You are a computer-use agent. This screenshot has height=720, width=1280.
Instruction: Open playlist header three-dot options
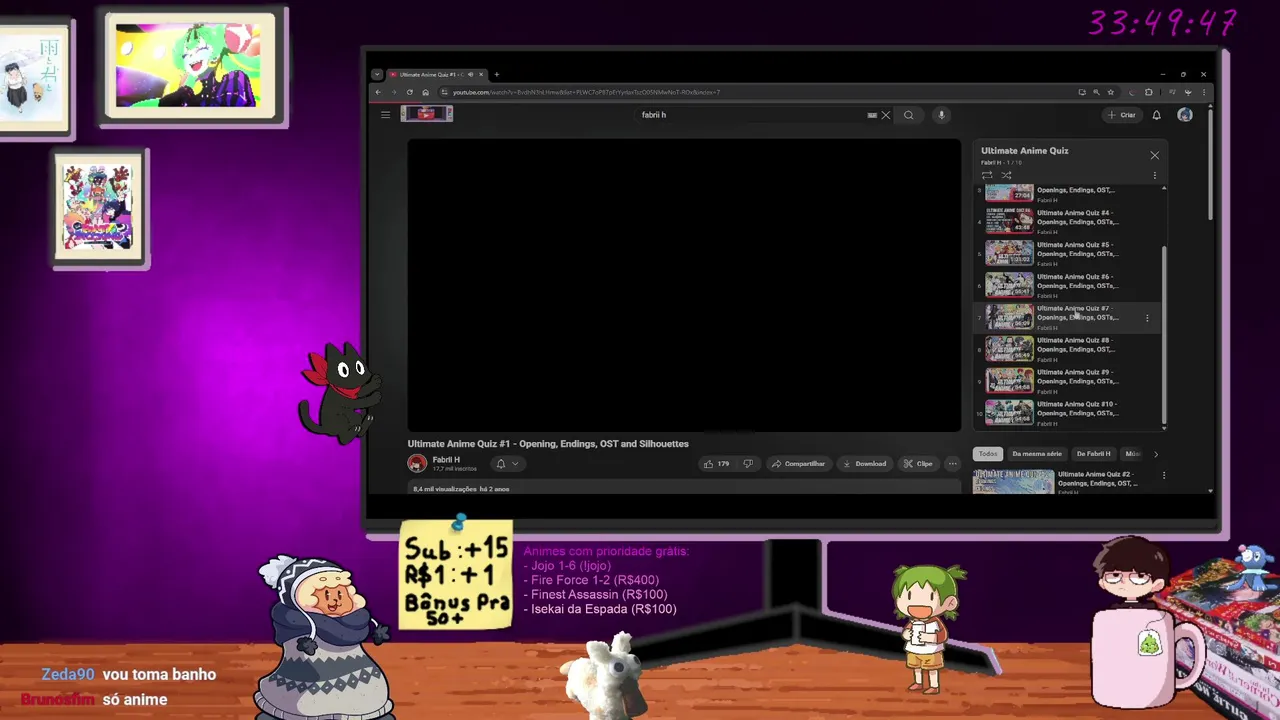1155,175
